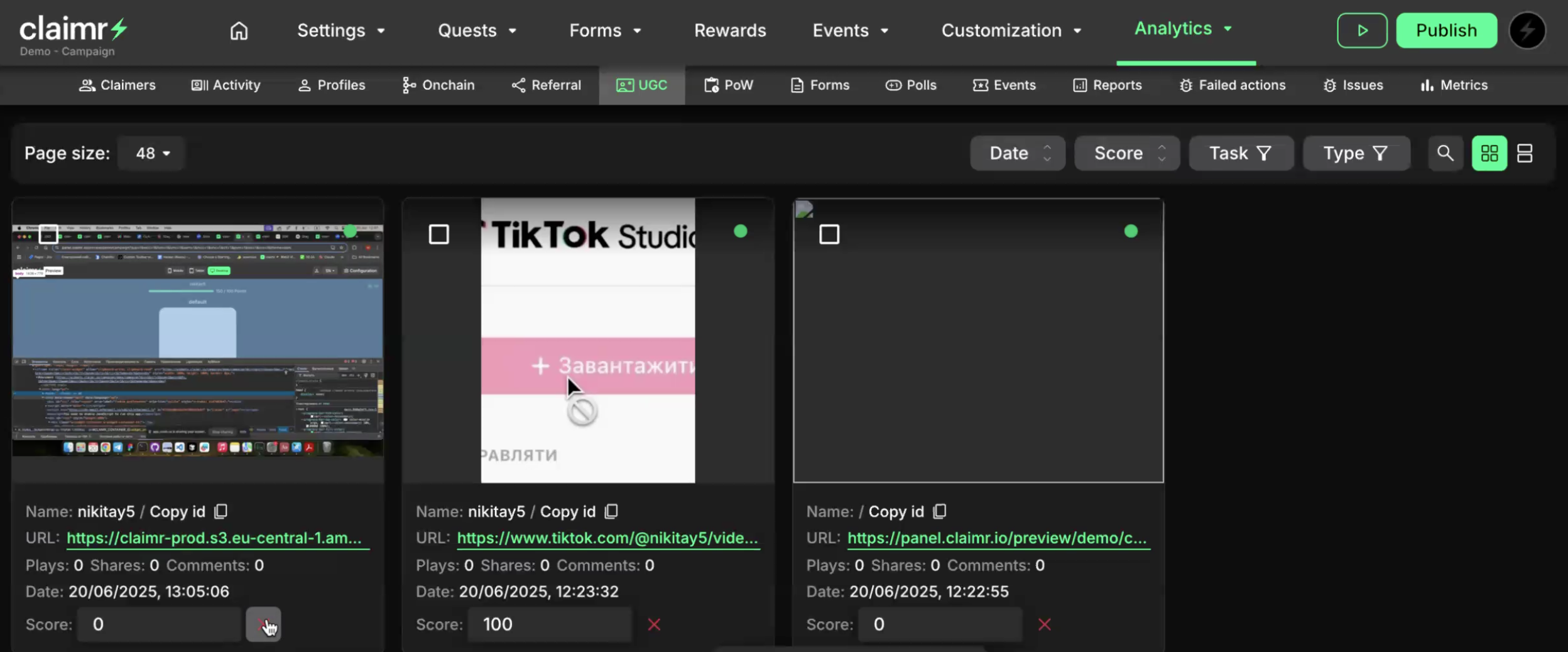This screenshot has width=1568, height=652.
Task: Click date 20/06/2025, 13:05:06
Action: tap(149, 592)
